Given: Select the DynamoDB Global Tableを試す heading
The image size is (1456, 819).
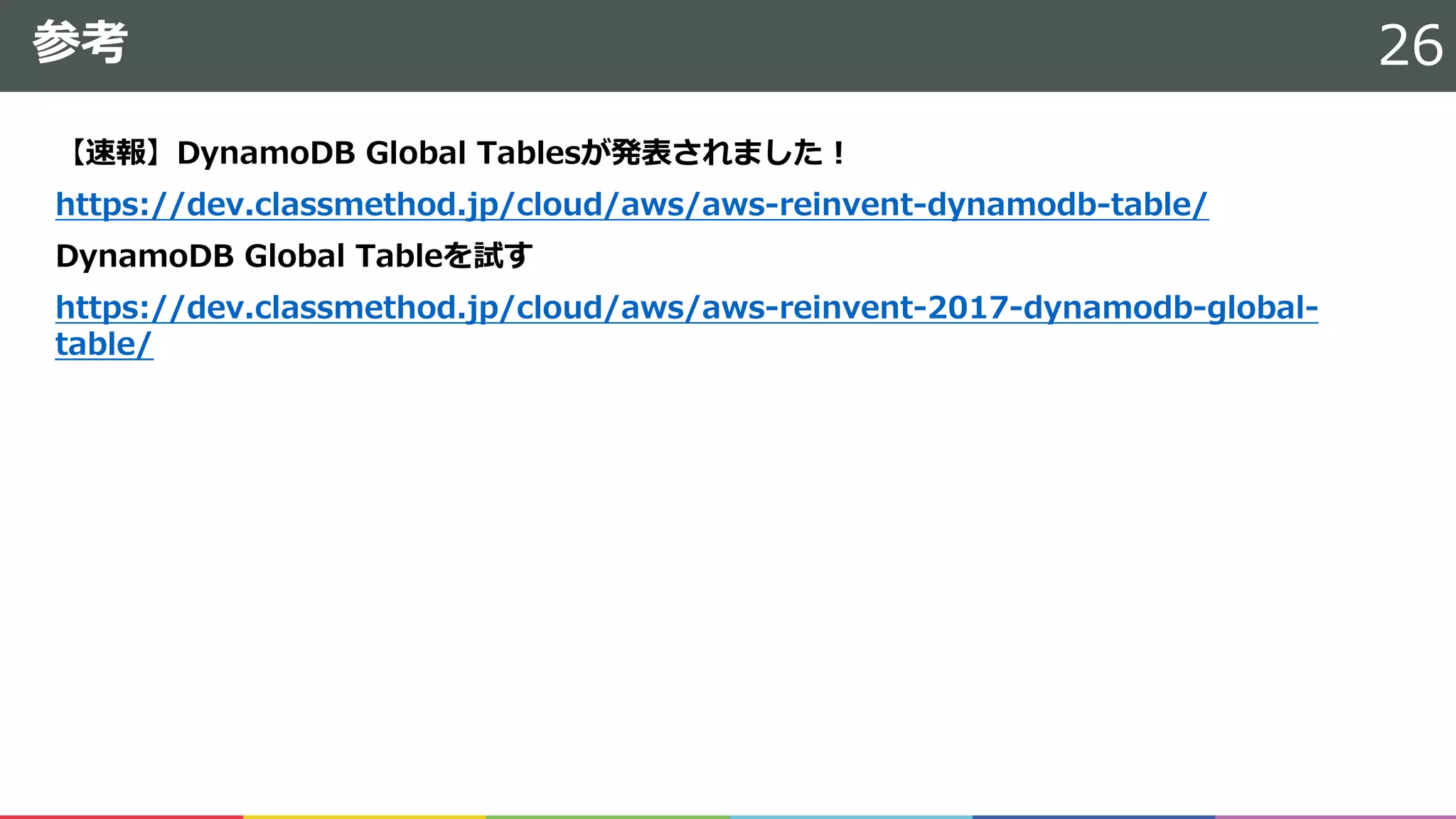Looking at the screenshot, I should [294, 256].
